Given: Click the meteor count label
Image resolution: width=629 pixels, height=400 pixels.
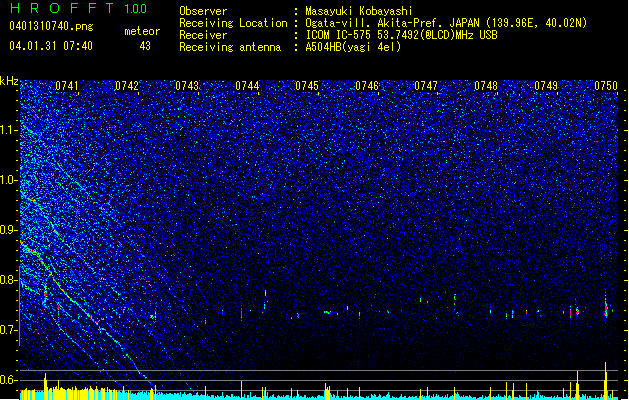Looking at the screenshot, I should click(142, 31).
